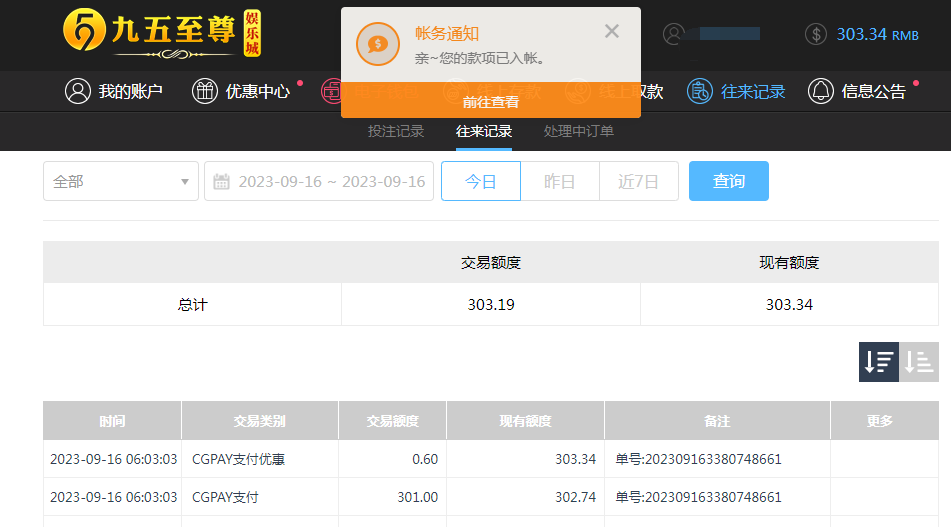951x527 pixels.
Task: Click 303.34 balance in CGPAY支付优惠 row
Action: (576, 459)
